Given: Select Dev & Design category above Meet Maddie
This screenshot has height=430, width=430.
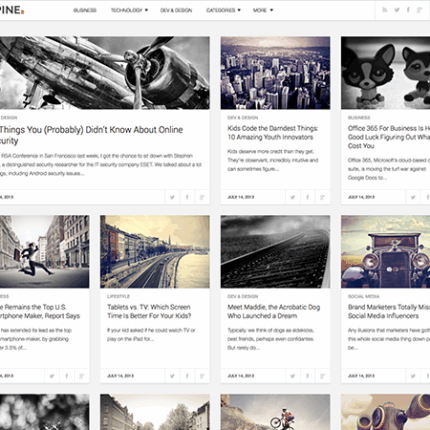Looking at the screenshot, I should click(x=243, y=296).
